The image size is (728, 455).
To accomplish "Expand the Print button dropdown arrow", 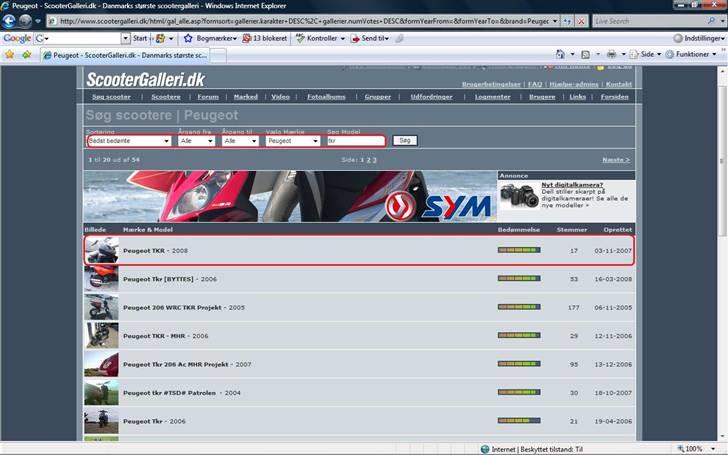I will tap(623, 54).
